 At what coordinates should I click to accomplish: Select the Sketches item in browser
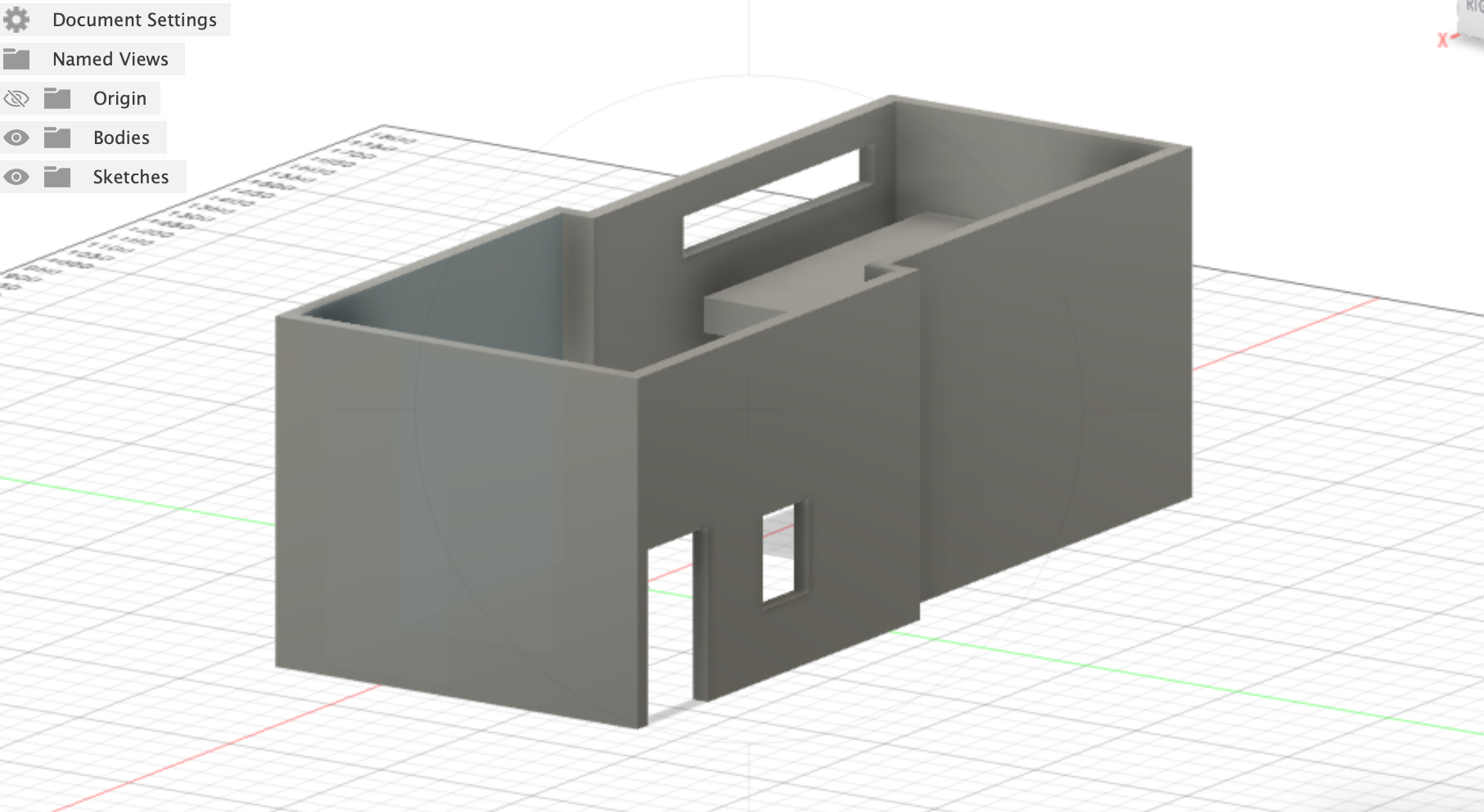[130, 177]
